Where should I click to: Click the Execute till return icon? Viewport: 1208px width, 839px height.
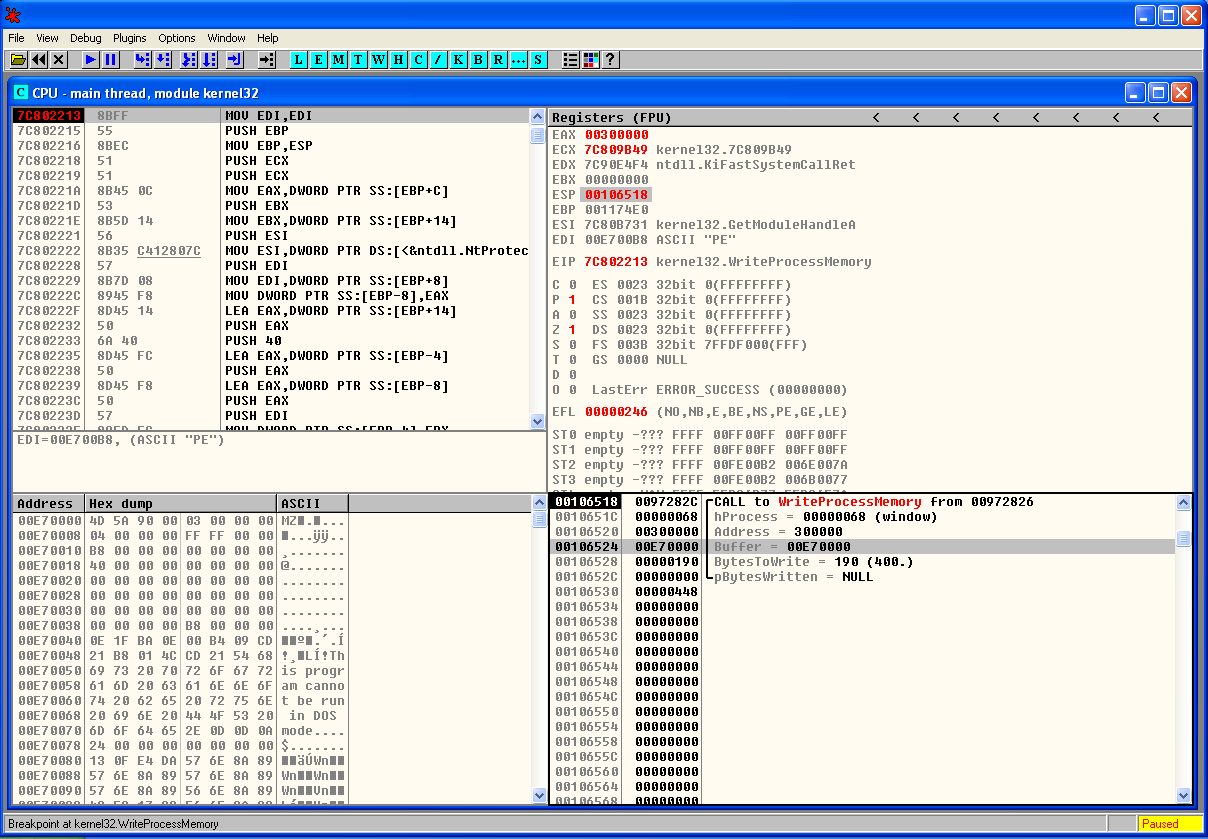point(235,60)
